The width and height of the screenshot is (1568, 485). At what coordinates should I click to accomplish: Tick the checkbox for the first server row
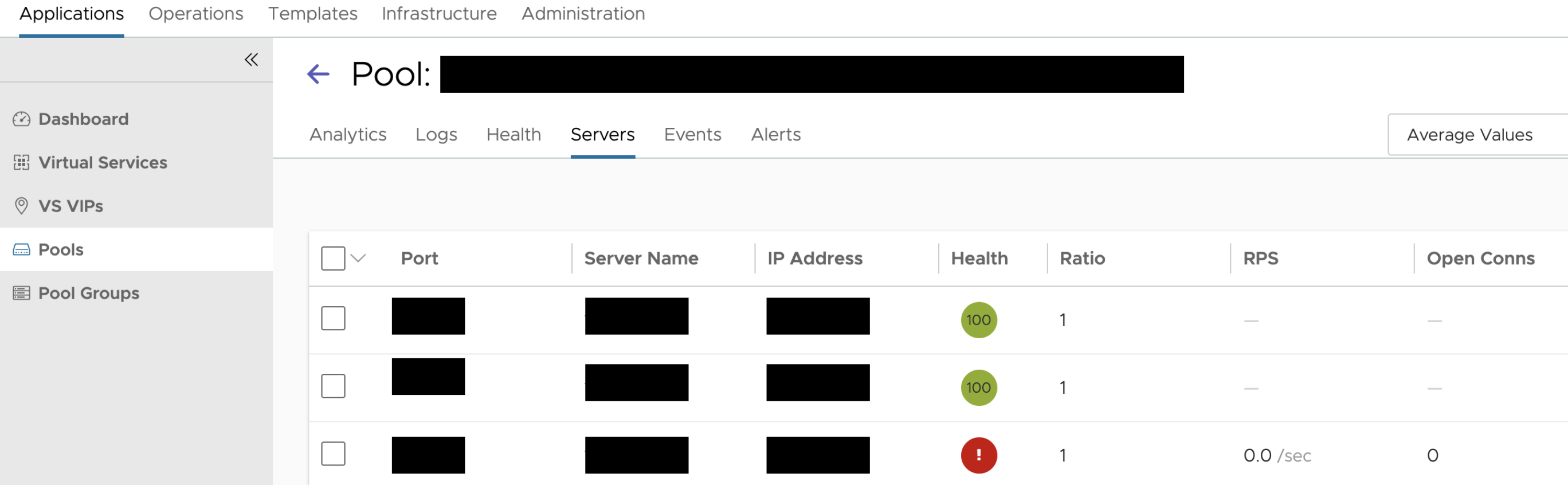point(333,318)
